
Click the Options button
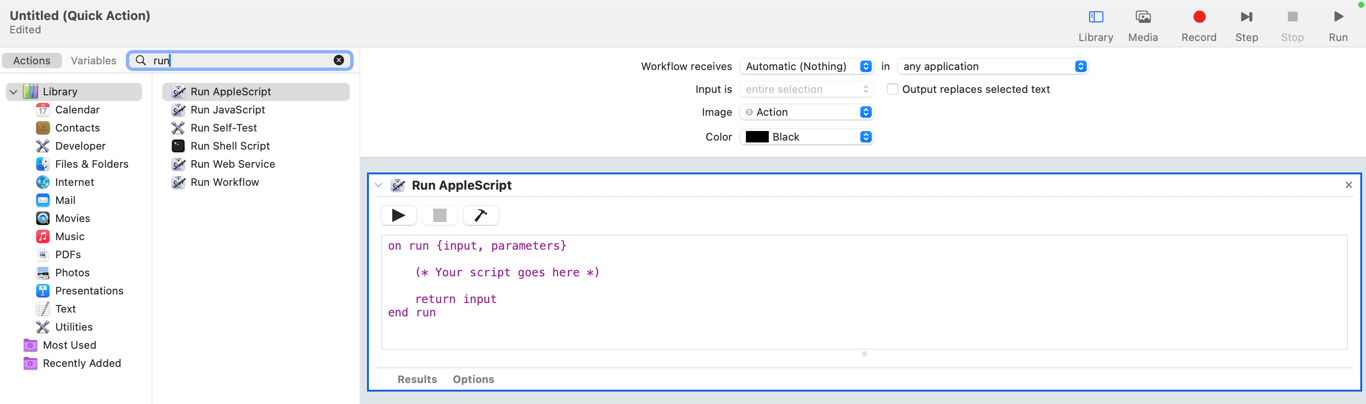[x=473, y=380]
